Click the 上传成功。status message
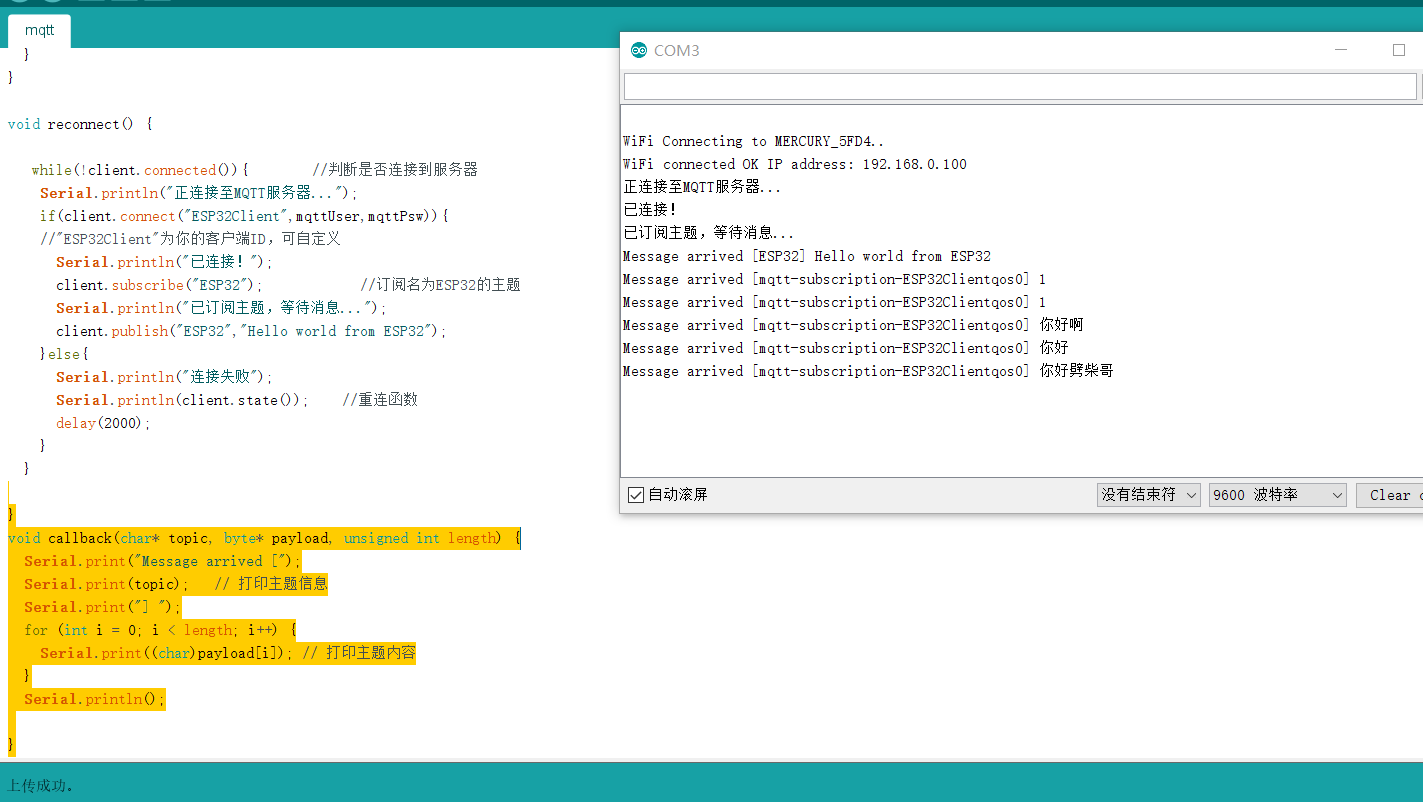Screen dimensions: 1423x802 41,786
